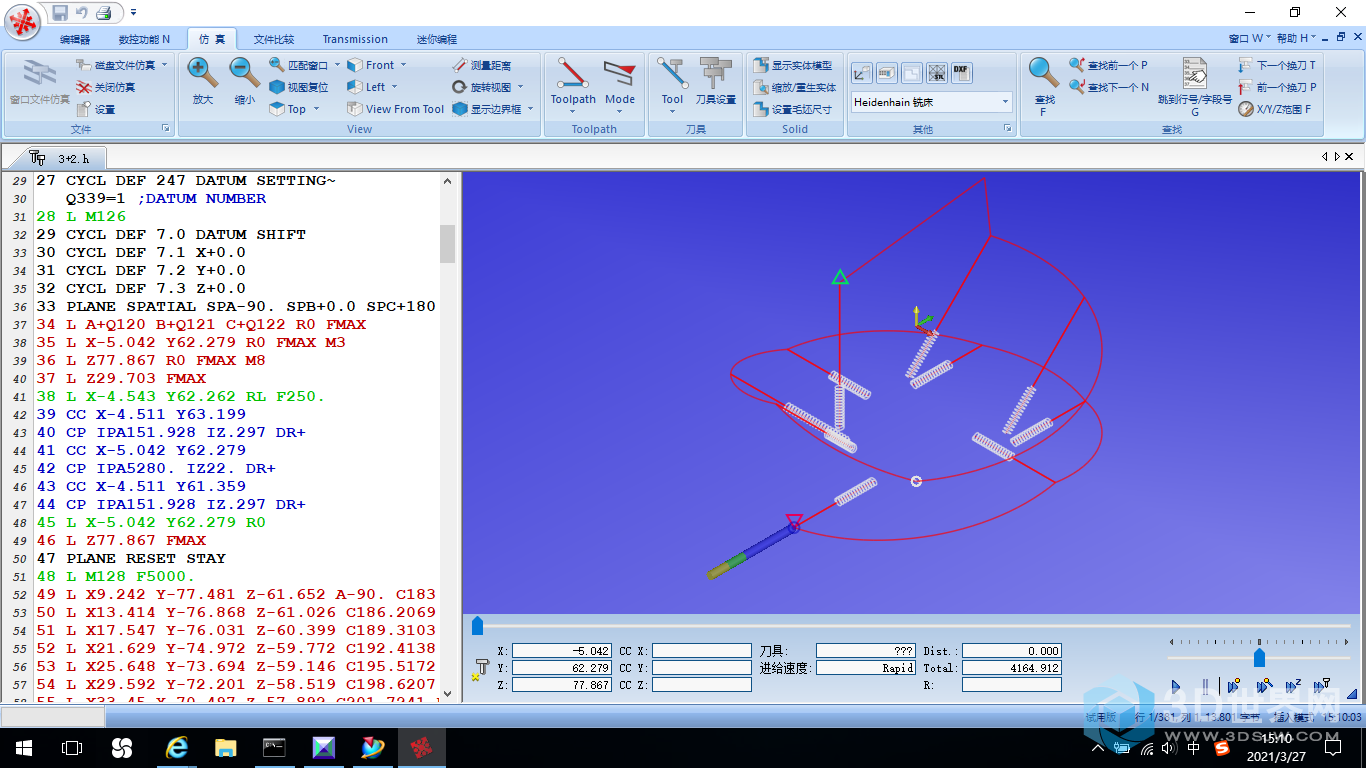Click 下一个换刀 T next tool change
This screenshot has width=1366, height=768.
coord(1277,65)
